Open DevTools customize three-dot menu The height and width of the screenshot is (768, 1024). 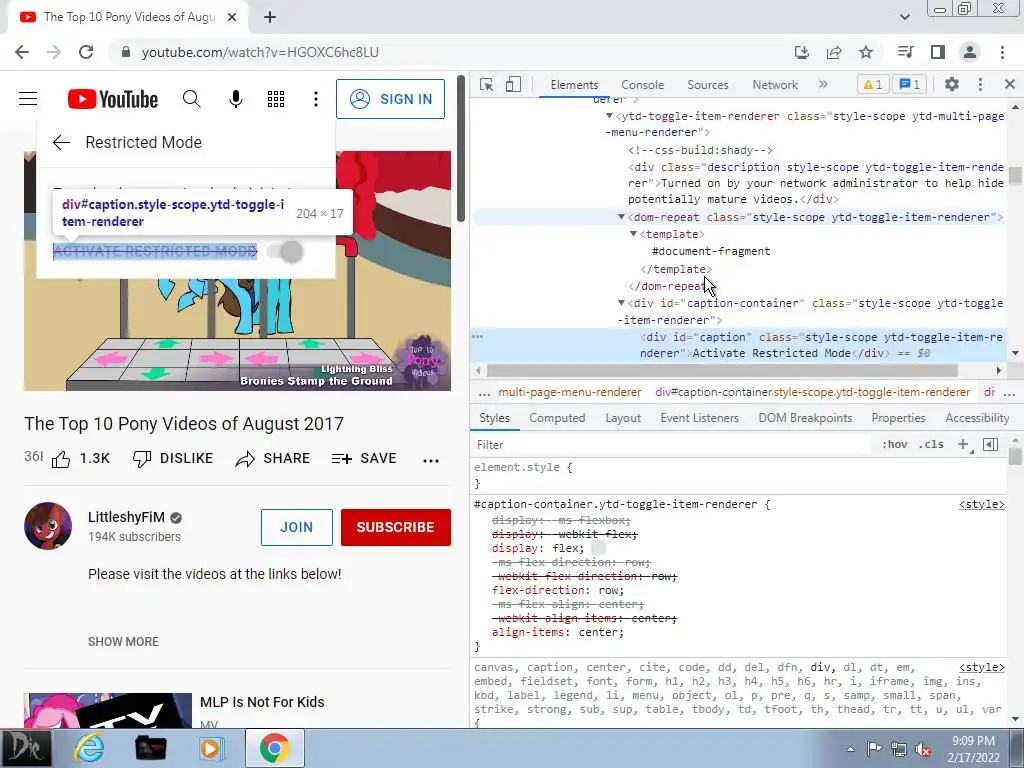pos(980,84)
